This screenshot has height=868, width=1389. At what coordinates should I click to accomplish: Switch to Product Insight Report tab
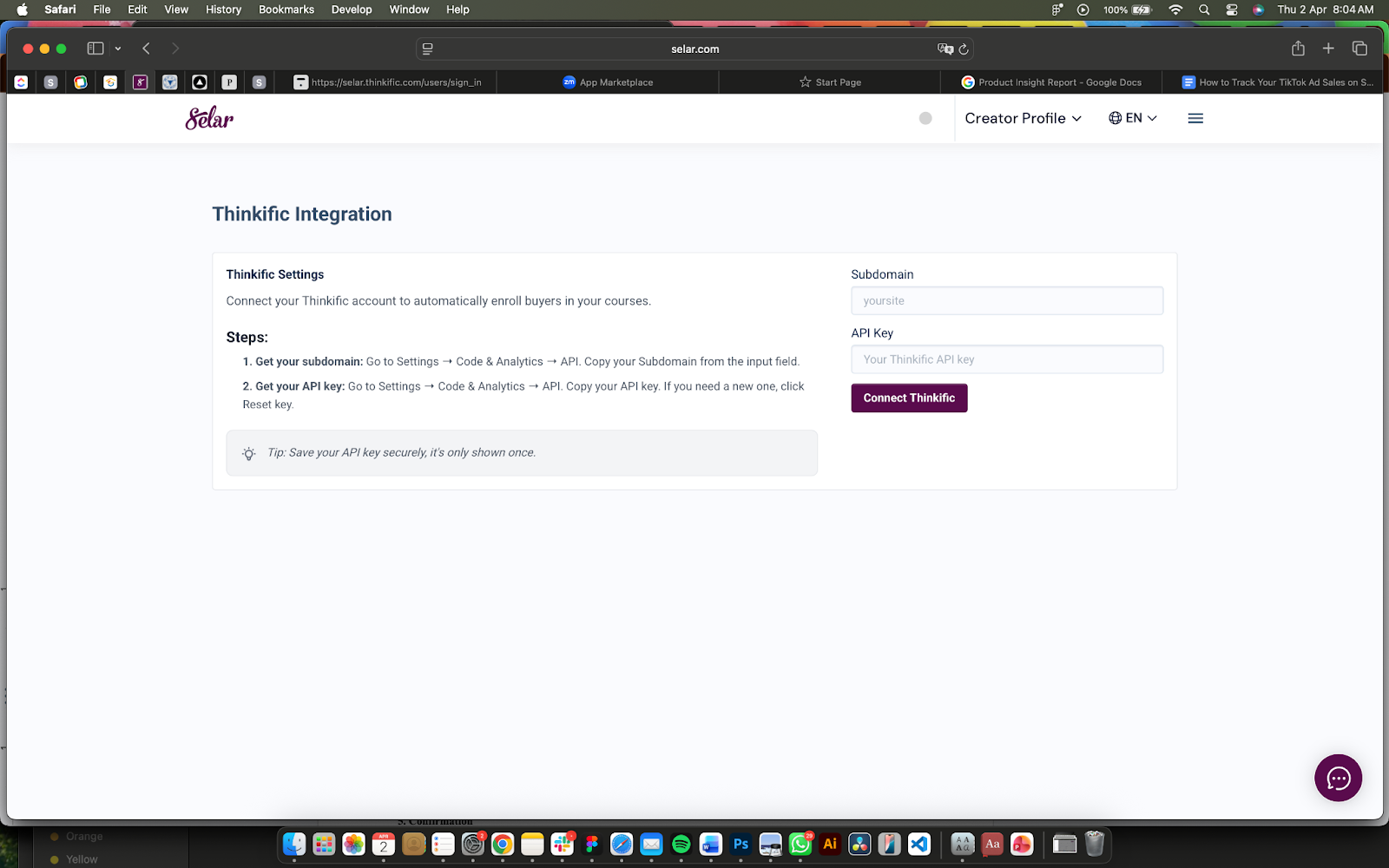click(1051, 82)
